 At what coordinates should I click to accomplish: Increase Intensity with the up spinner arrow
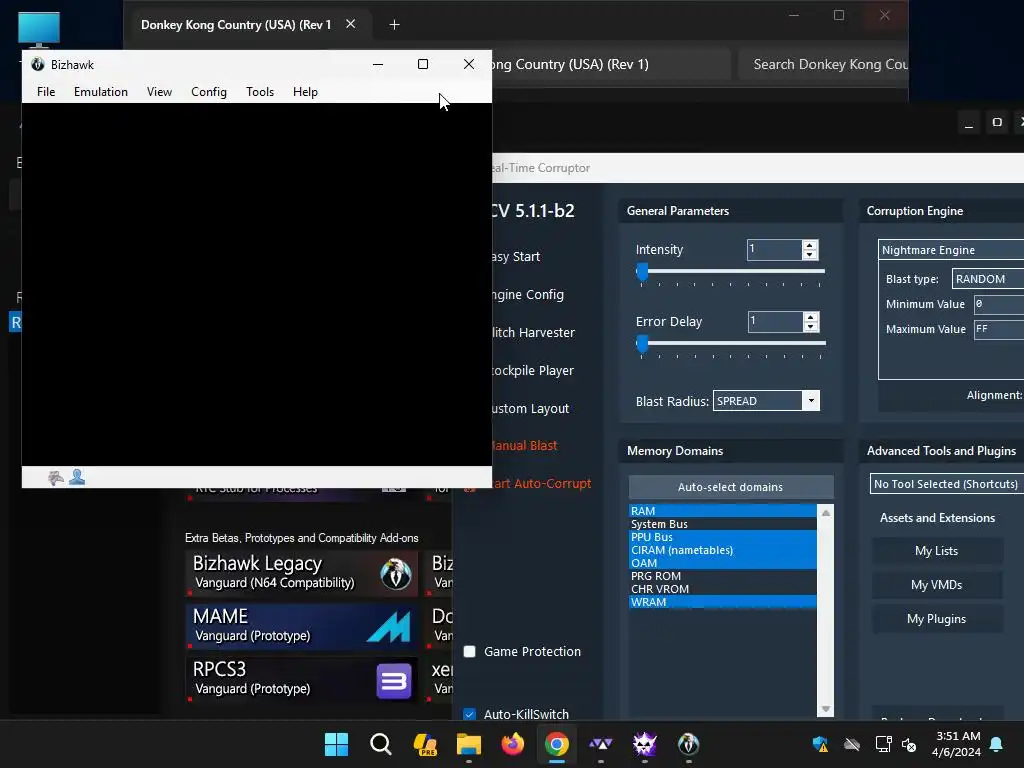pyautogui.click(x=810, y=245)
